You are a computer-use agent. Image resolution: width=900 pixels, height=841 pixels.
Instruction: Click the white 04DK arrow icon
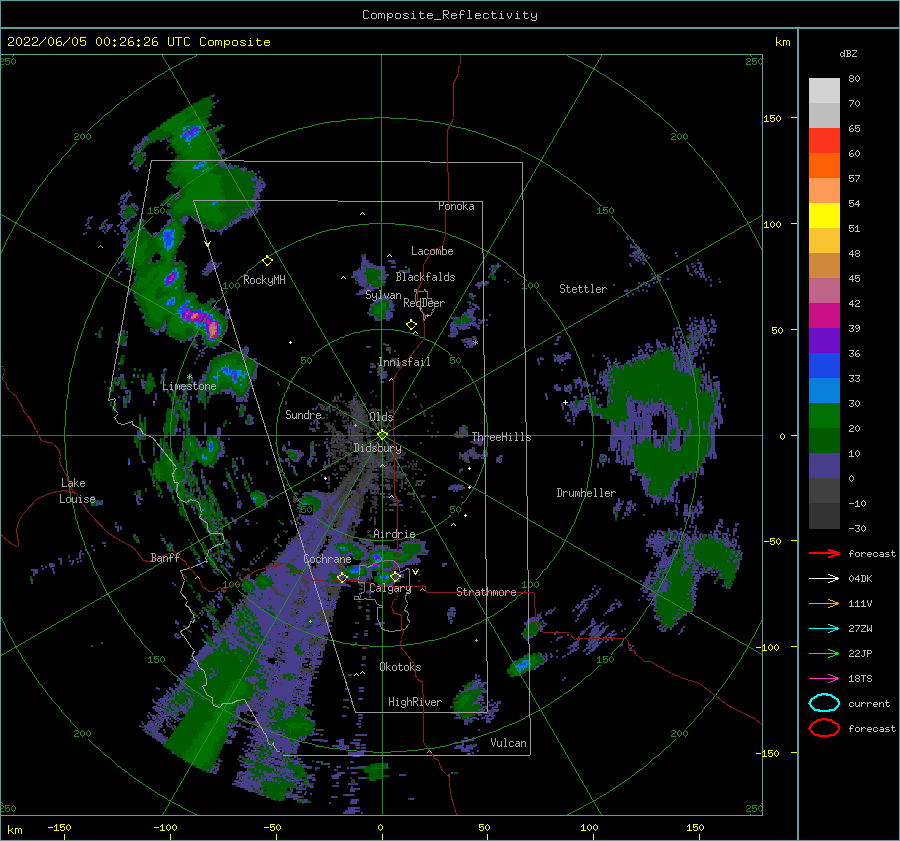824,578
